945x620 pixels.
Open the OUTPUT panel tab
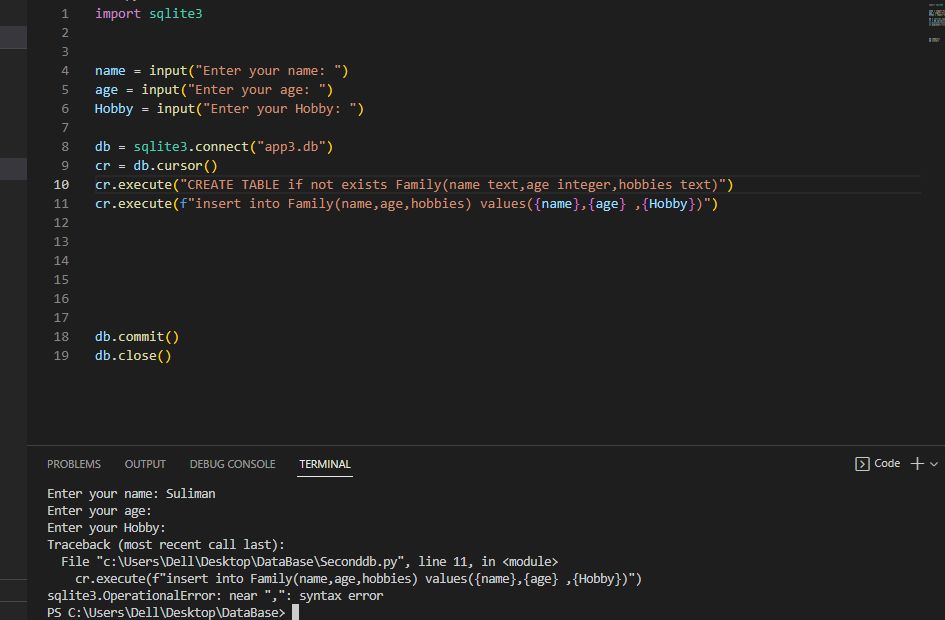click(145, 464)
